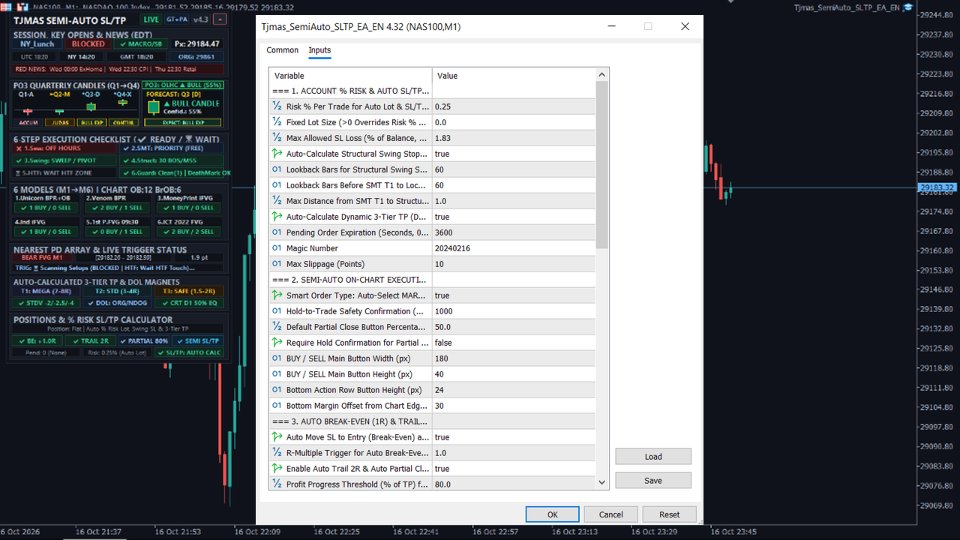
Task: Confirm settings with the OK button
Action: (552, 514)
